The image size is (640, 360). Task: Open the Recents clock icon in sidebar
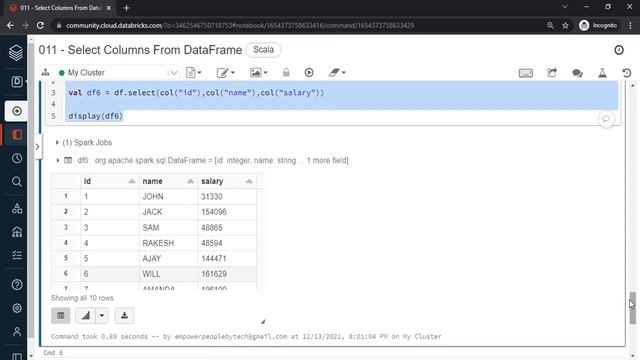(x=17, y=158)
